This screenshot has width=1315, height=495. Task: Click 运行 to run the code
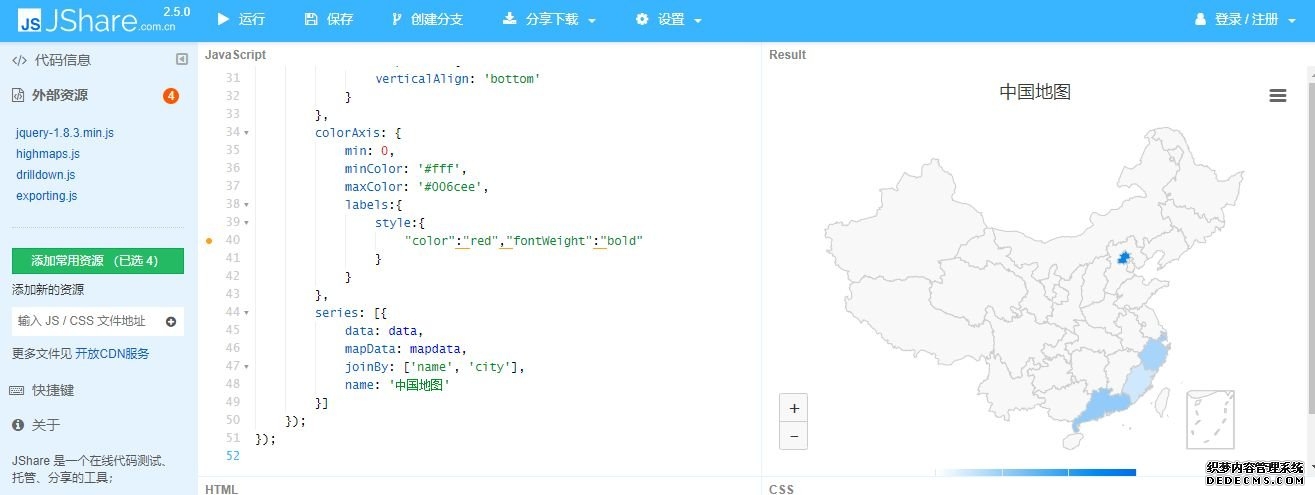241,20
